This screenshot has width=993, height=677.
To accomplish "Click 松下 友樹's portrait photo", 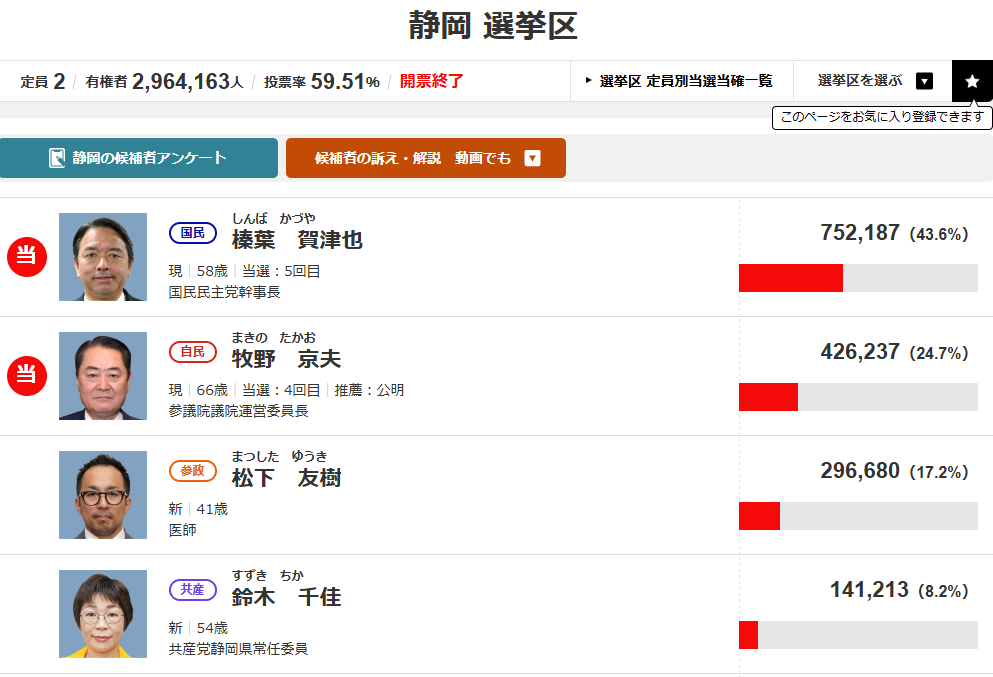I will point(103,495).
